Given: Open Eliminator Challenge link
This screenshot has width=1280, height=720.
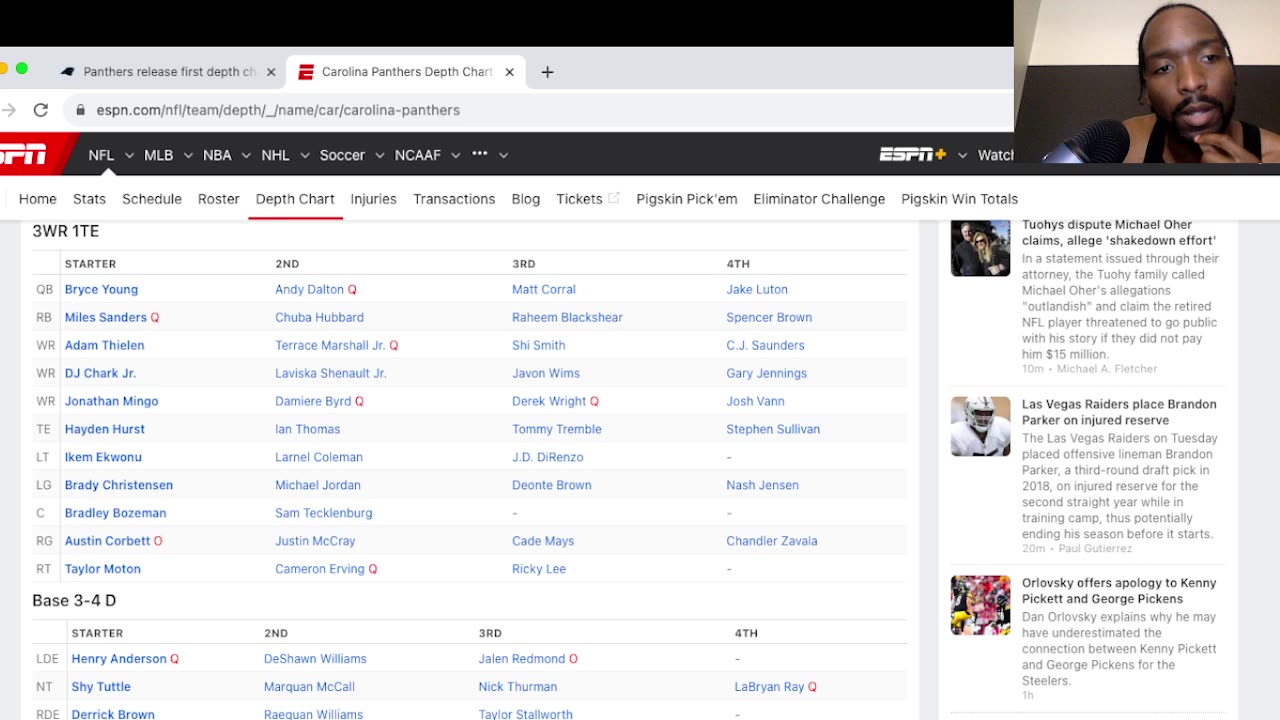Looking at the screenshot, I should point(819,199).
